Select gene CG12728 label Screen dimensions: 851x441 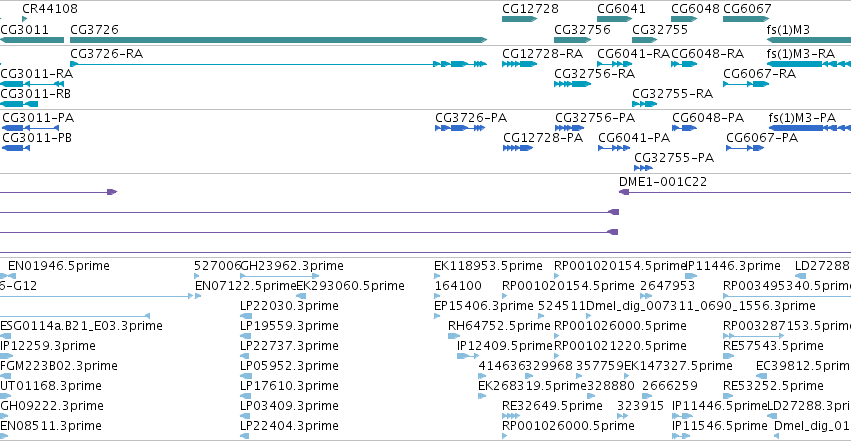530,9
